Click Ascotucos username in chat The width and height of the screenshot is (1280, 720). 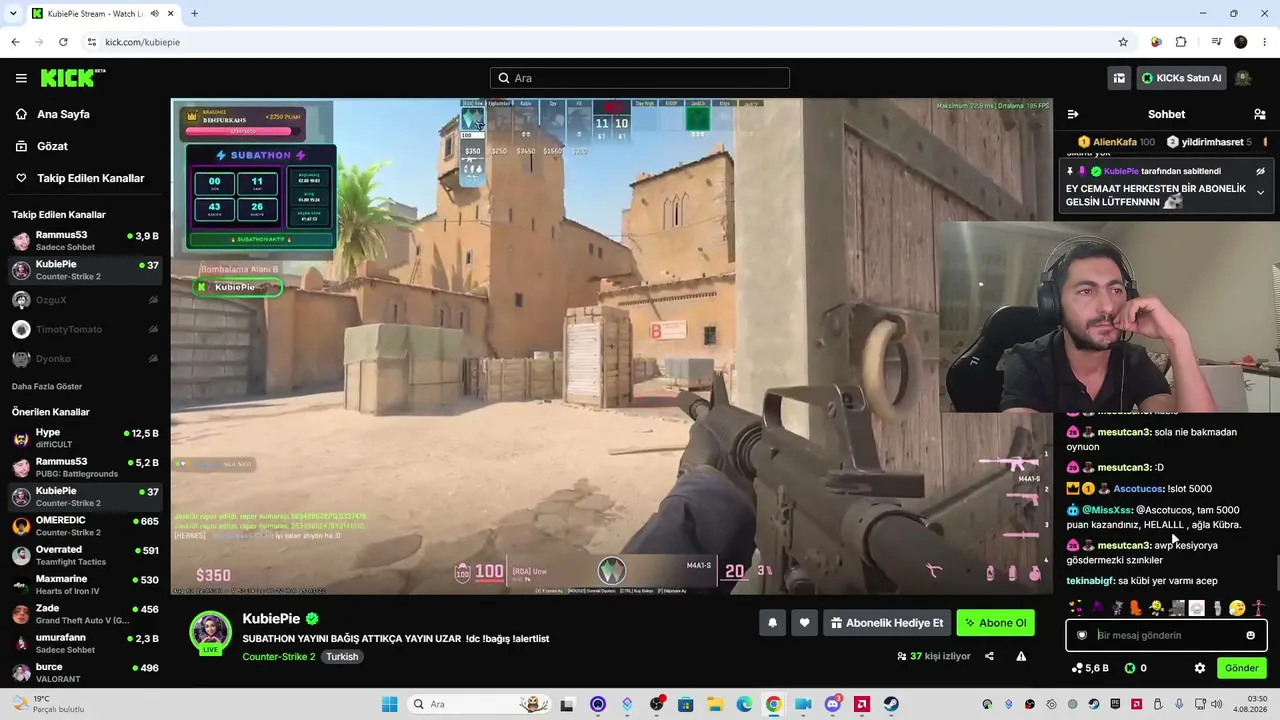pos(1138,489)
